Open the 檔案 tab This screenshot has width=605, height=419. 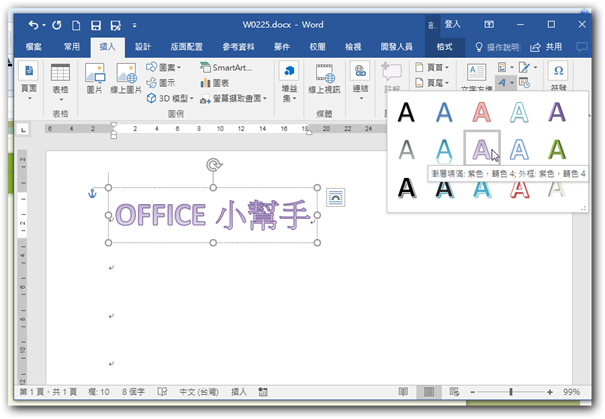click(x=34, y=47)
